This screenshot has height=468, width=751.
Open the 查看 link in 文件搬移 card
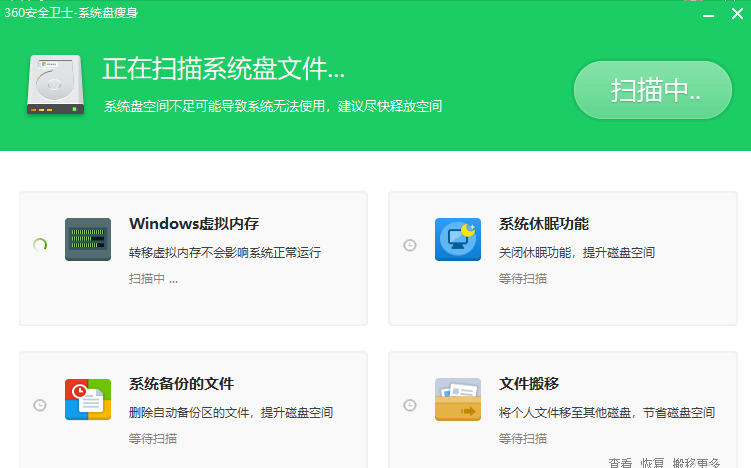pos(620,463)
